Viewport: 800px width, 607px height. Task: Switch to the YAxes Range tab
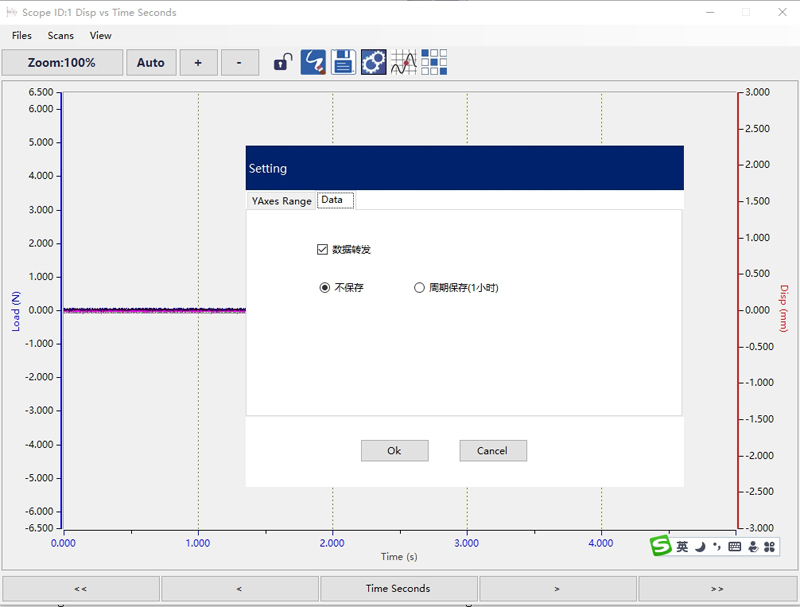pos(282,201)
